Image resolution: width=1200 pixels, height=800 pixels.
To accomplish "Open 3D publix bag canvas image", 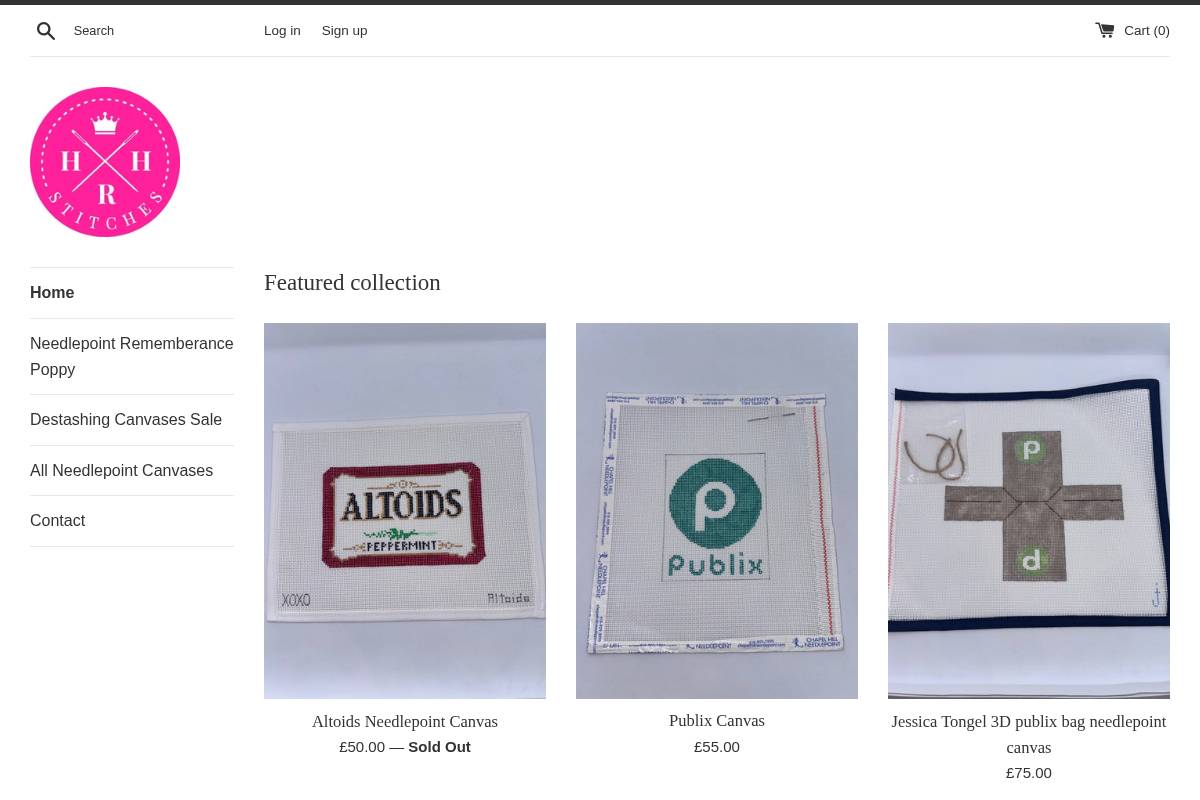I will point(1029,511).
